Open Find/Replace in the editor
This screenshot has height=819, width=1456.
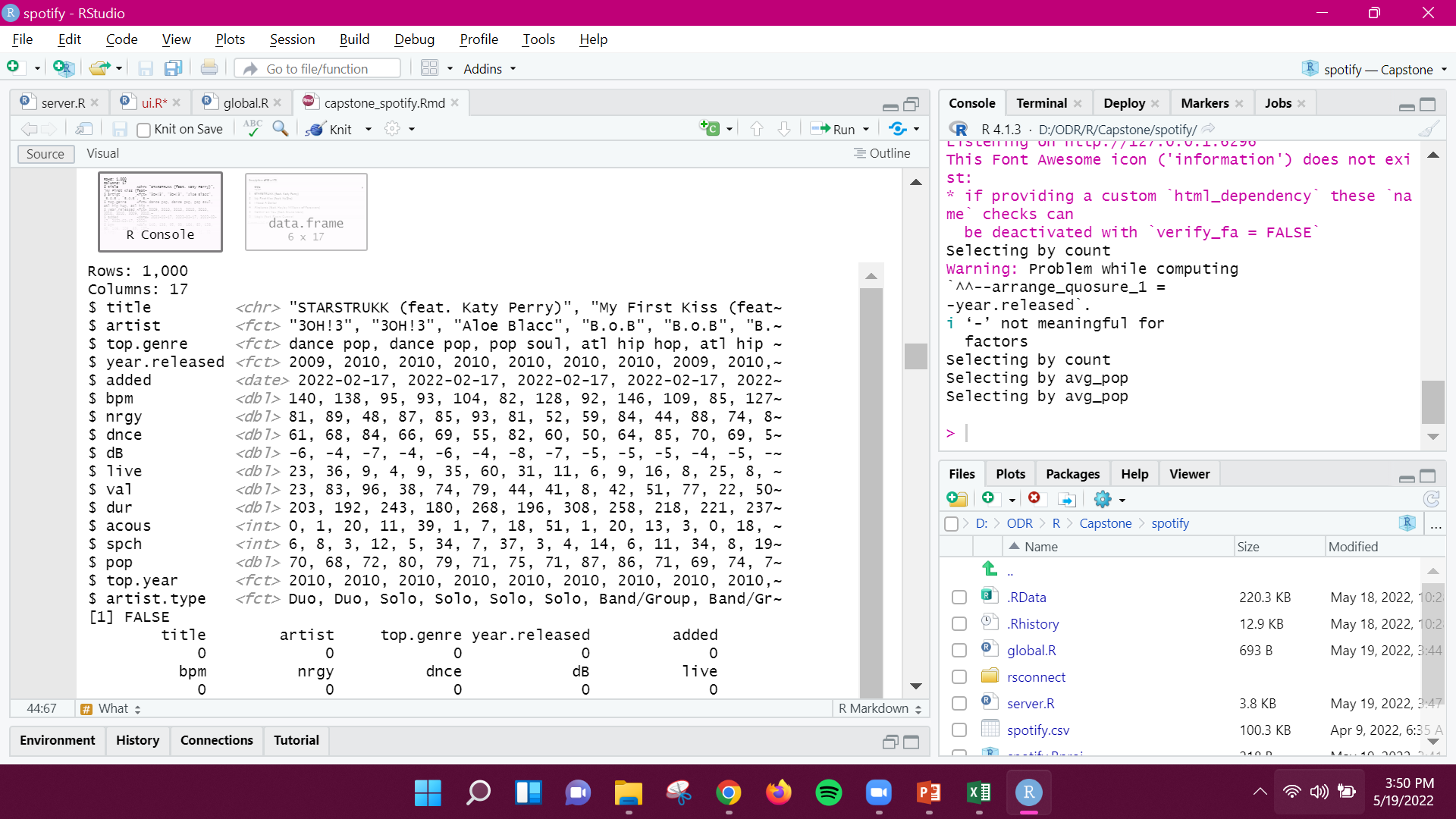[x=280, y=129]
